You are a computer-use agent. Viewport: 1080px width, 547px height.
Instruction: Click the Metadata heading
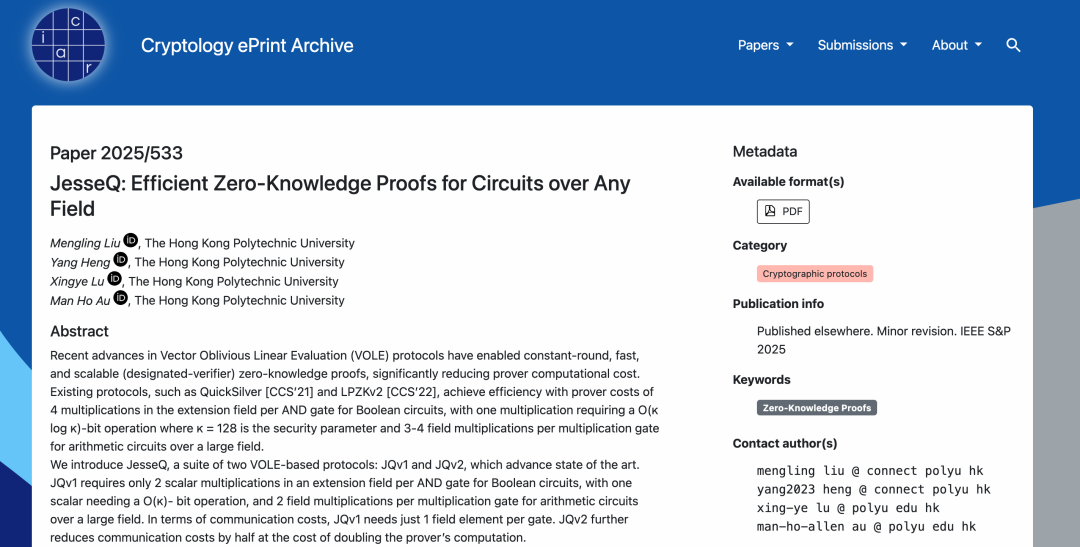765,152
